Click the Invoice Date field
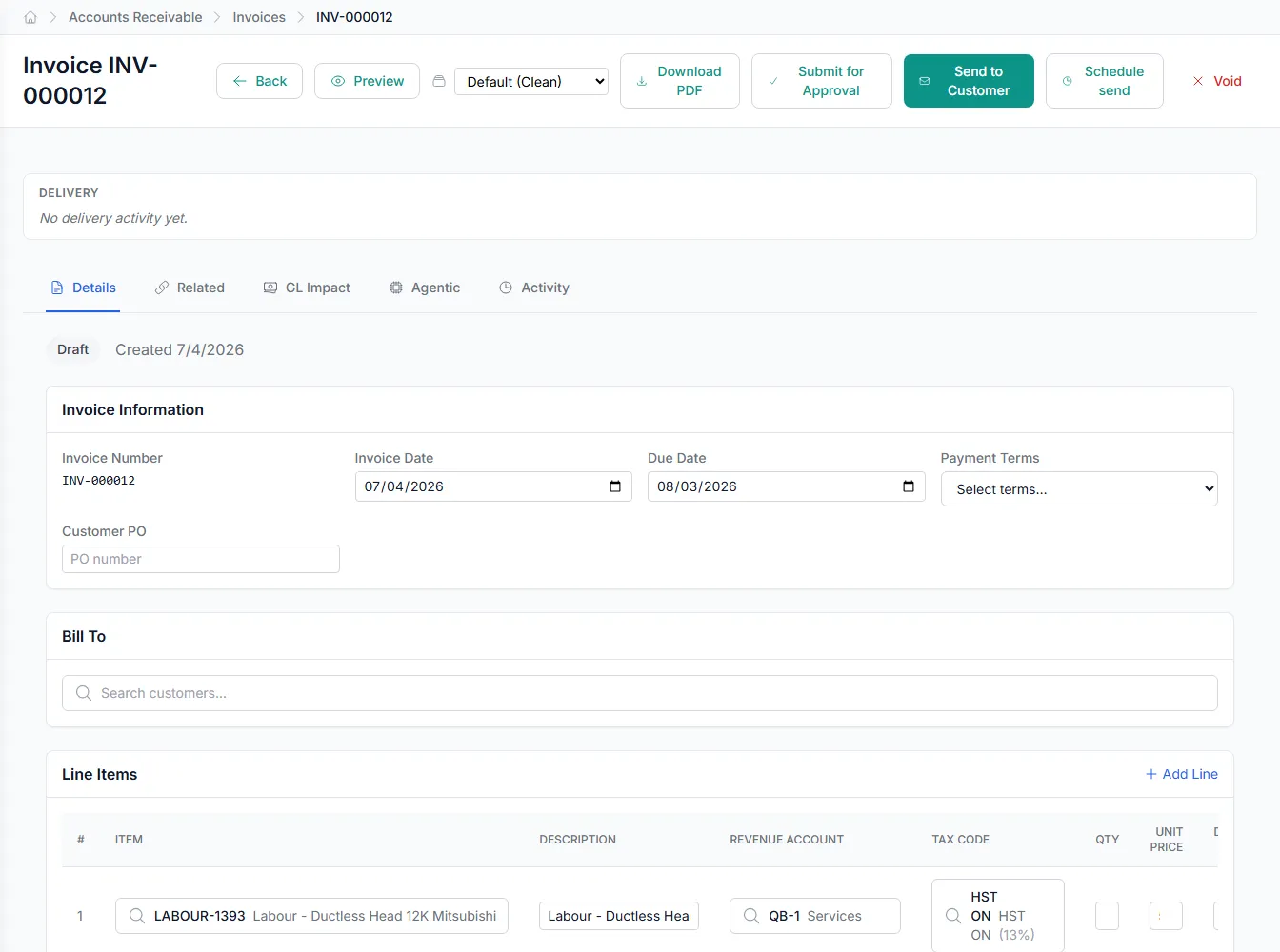 pos(493,486)
